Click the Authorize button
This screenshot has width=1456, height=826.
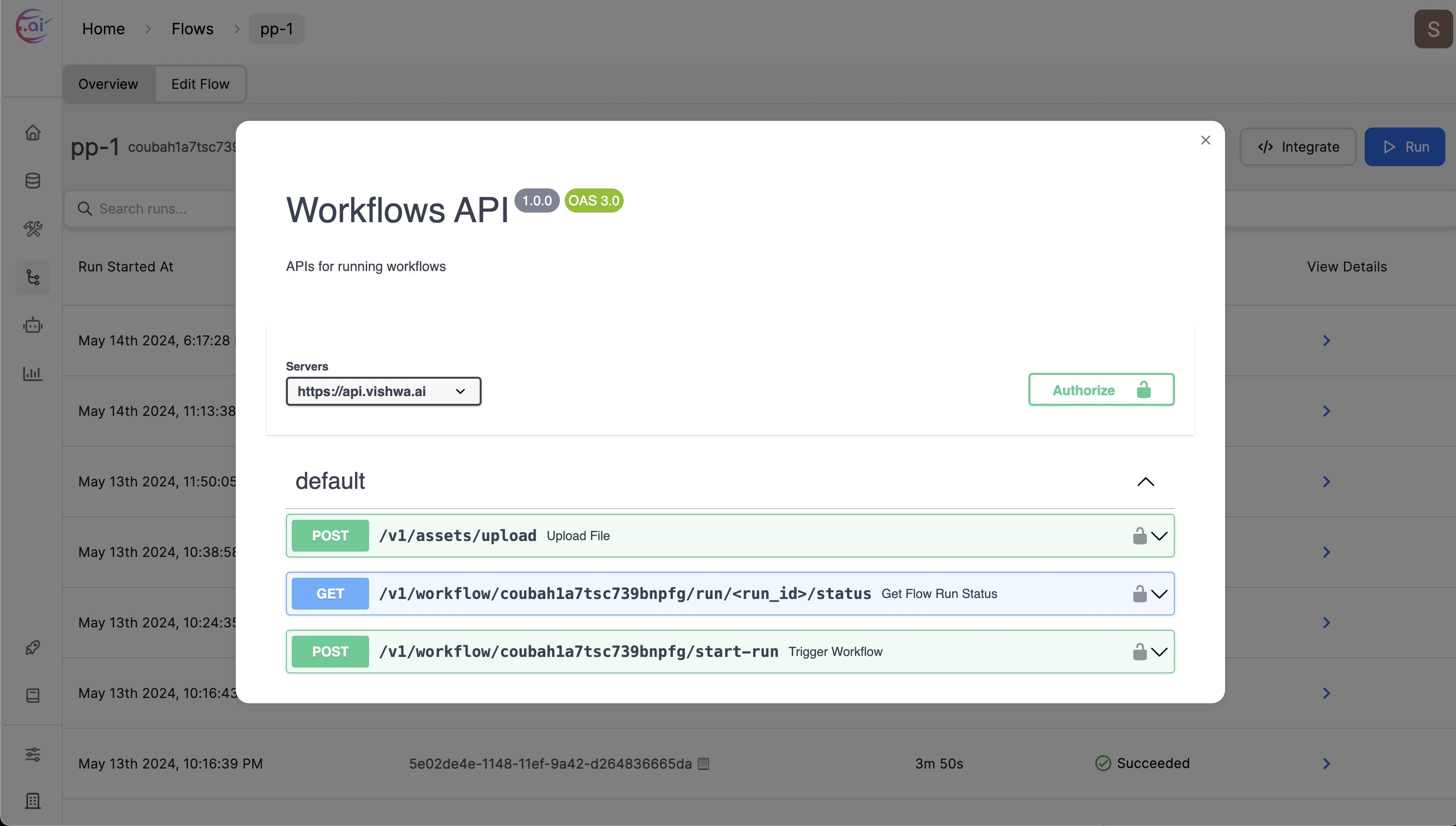coord(1101,390)
